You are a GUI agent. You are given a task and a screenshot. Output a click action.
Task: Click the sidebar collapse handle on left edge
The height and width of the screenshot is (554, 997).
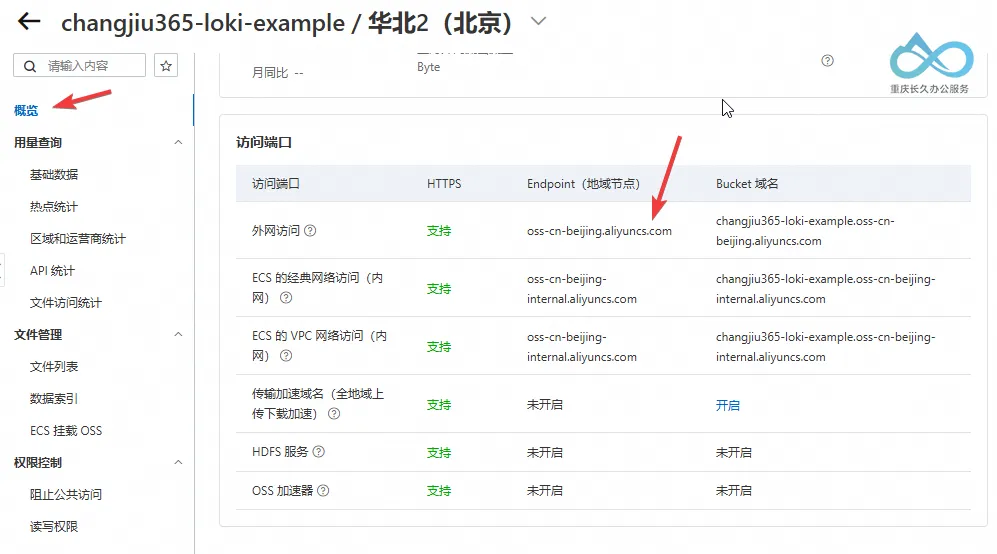tap(2, 270)
